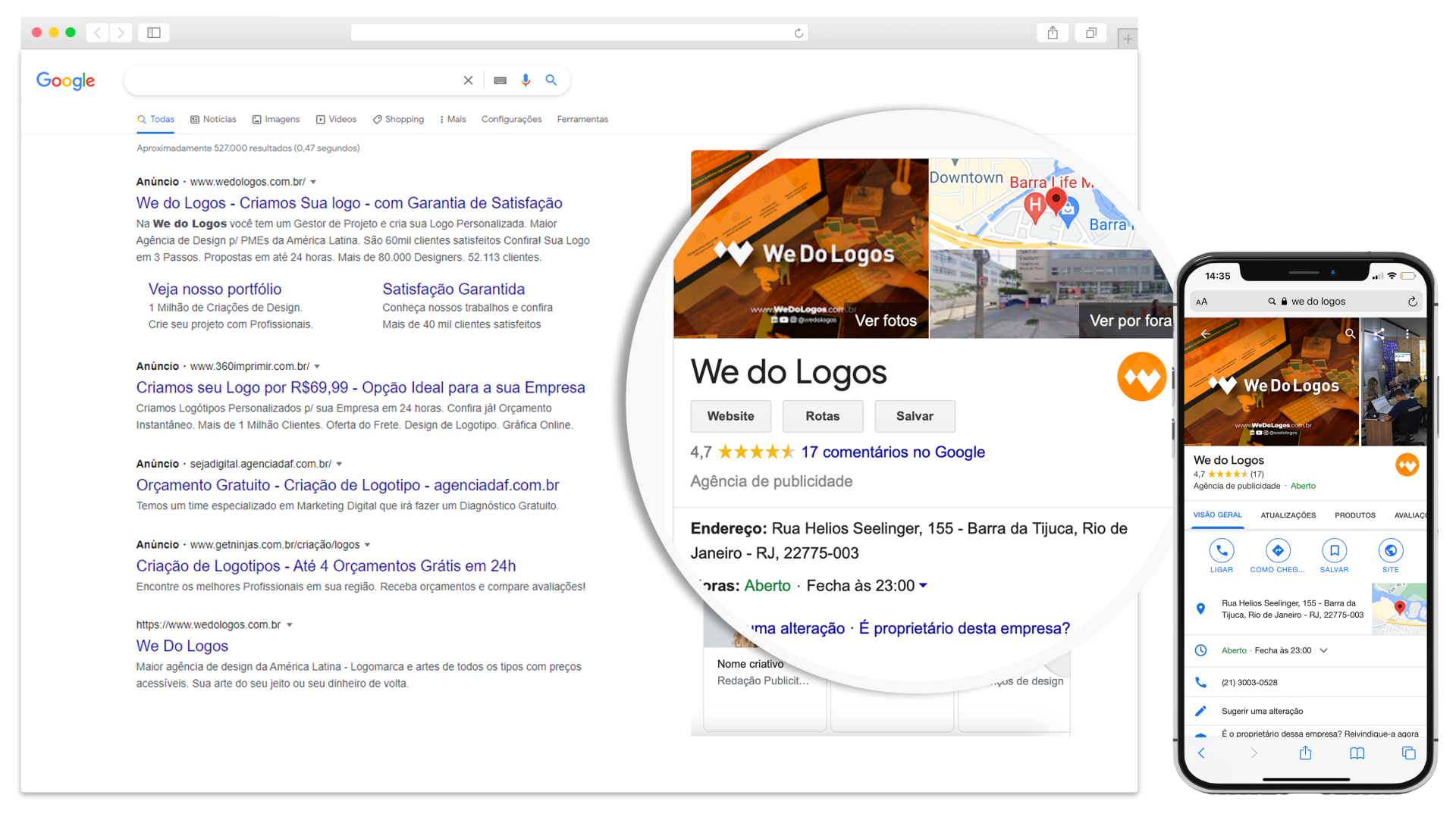Open the Safari share button
This screenshot has height=817, width=1456.
[x=1053, y=33]
